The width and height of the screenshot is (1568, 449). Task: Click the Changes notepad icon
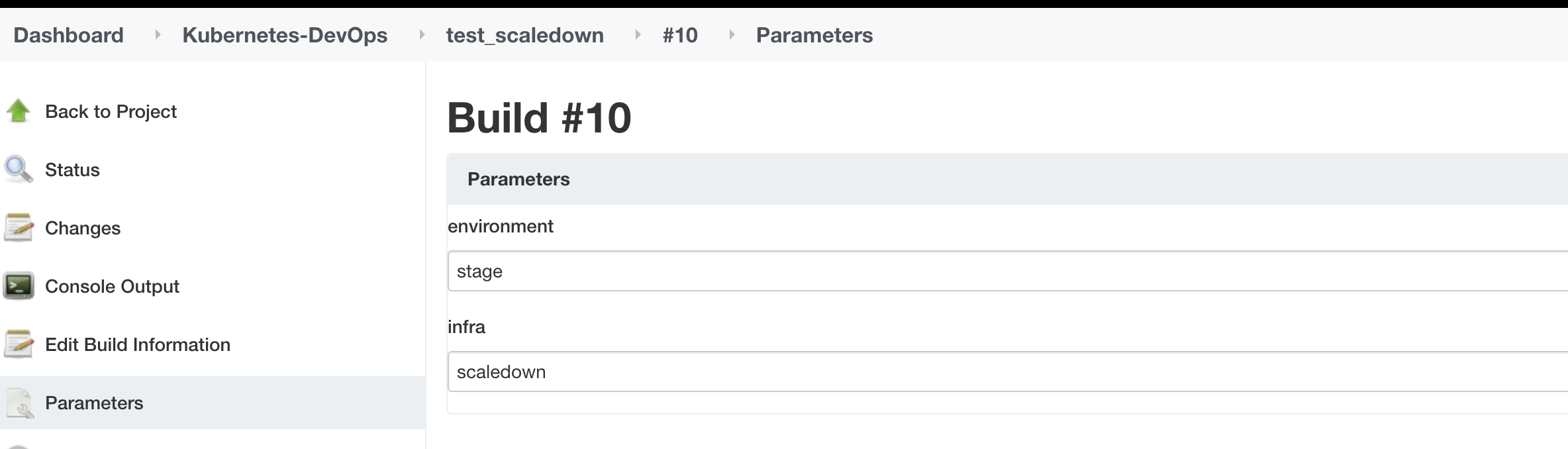tap(18, 227)
